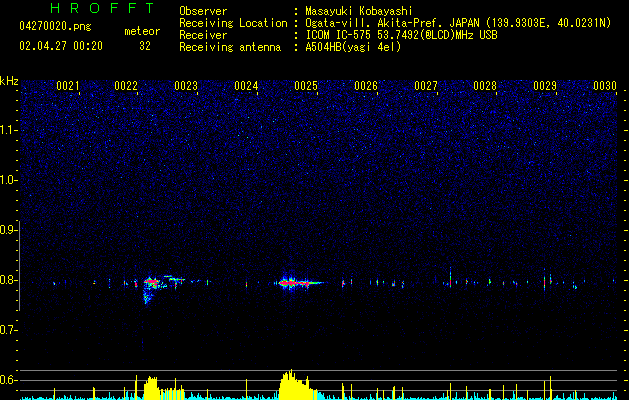The width and height of the screenshot is (629, 400).
Task: Click the 0025 time marker
Action: pyautogui.click(x=306, y=86)
